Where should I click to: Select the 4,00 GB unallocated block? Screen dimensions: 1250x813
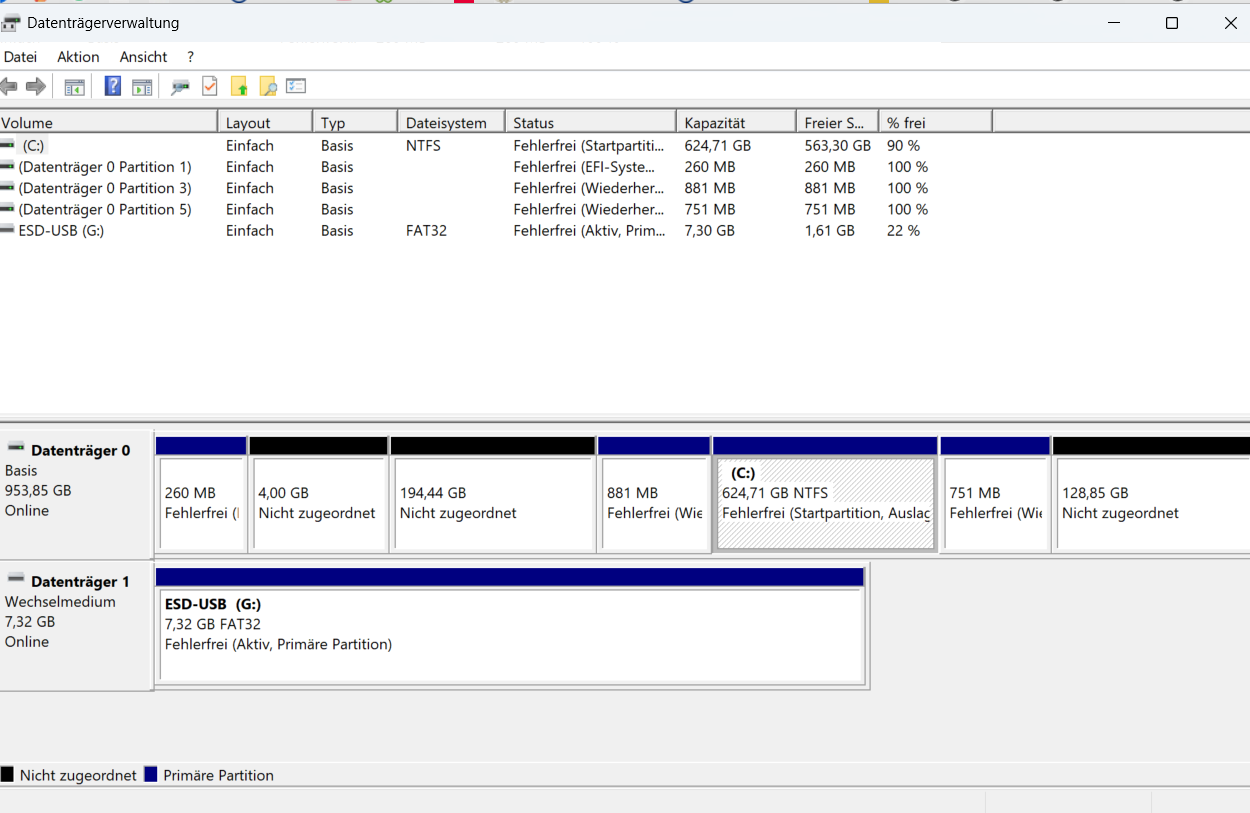[x=319, y=495]
